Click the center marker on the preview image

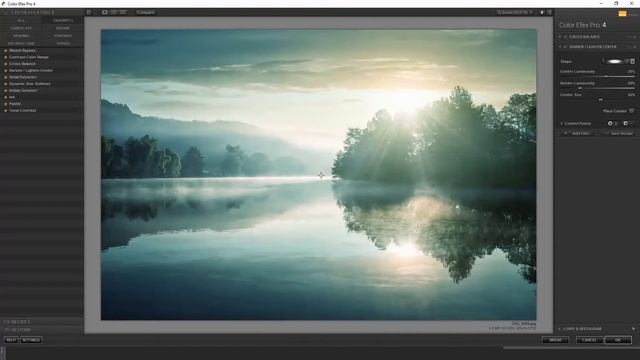click(321, 176)
